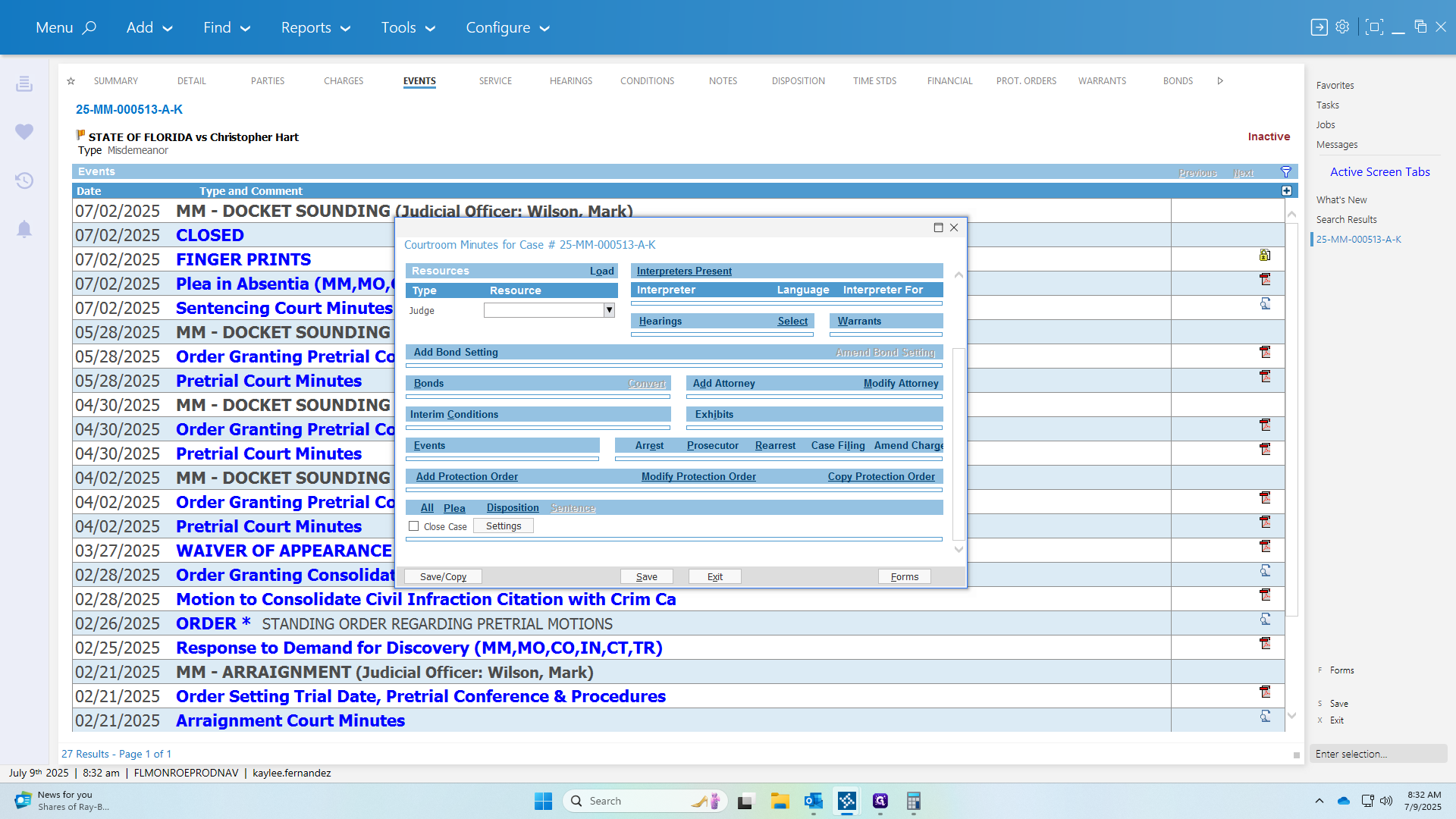Click the Settings button beside Close Case
The image size is (1456, 819).
coord(504,526)
